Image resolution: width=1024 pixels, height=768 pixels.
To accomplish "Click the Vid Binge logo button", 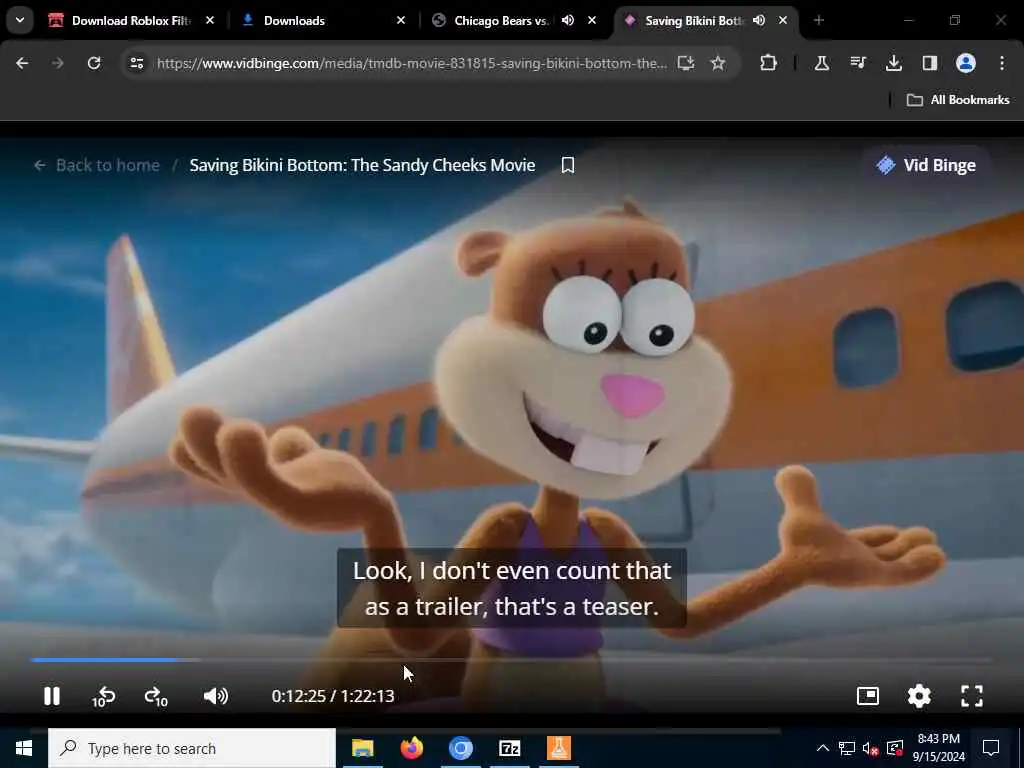I will pos(926,165).
